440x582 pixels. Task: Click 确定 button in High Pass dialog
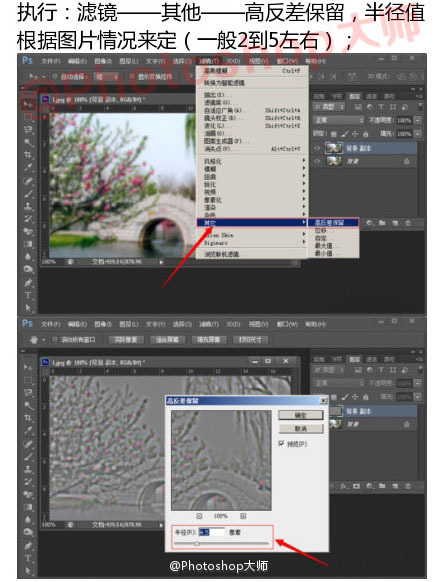click(300, 415)
